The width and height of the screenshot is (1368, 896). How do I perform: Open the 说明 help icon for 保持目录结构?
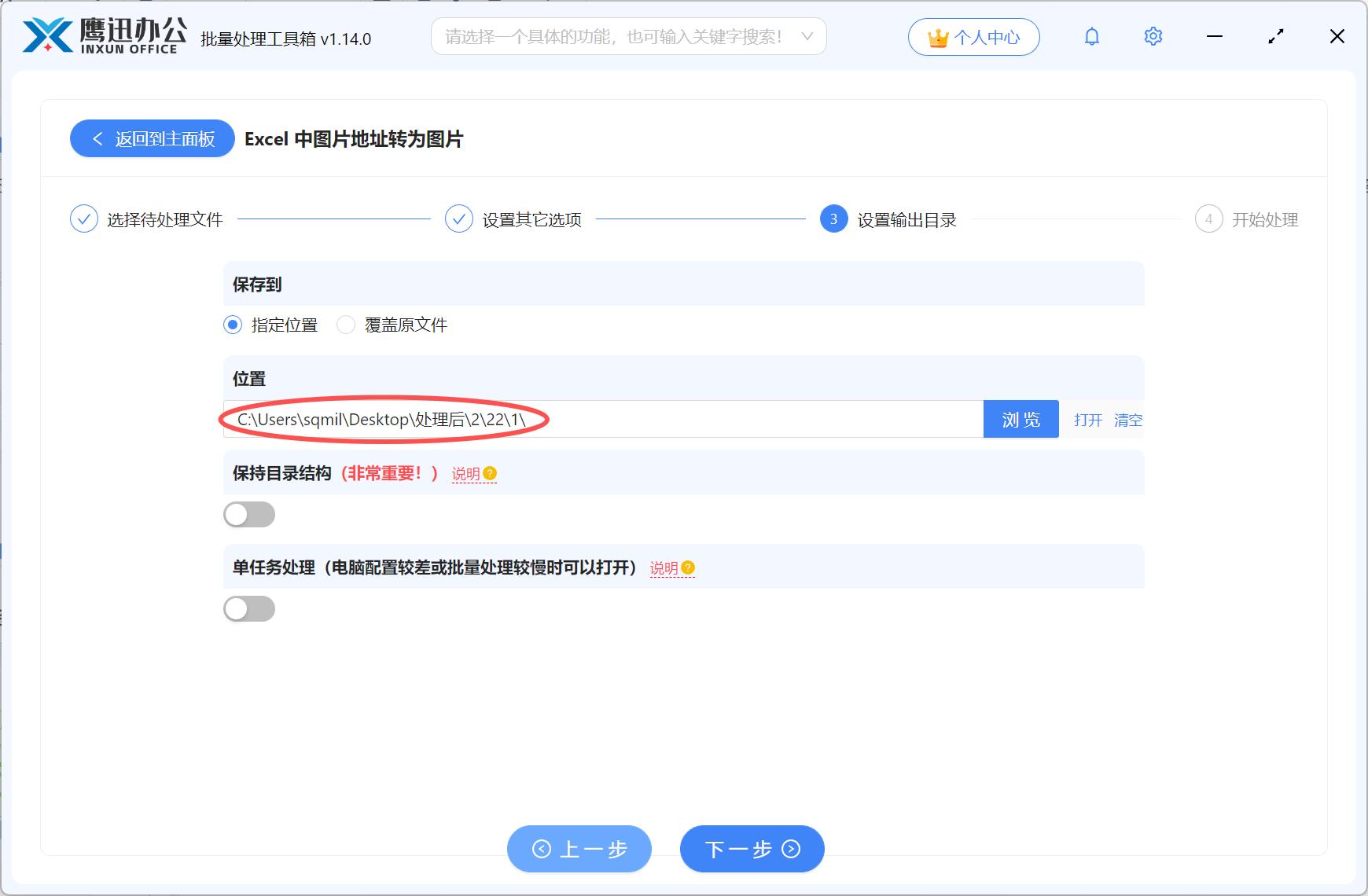[x=490, y=473]
